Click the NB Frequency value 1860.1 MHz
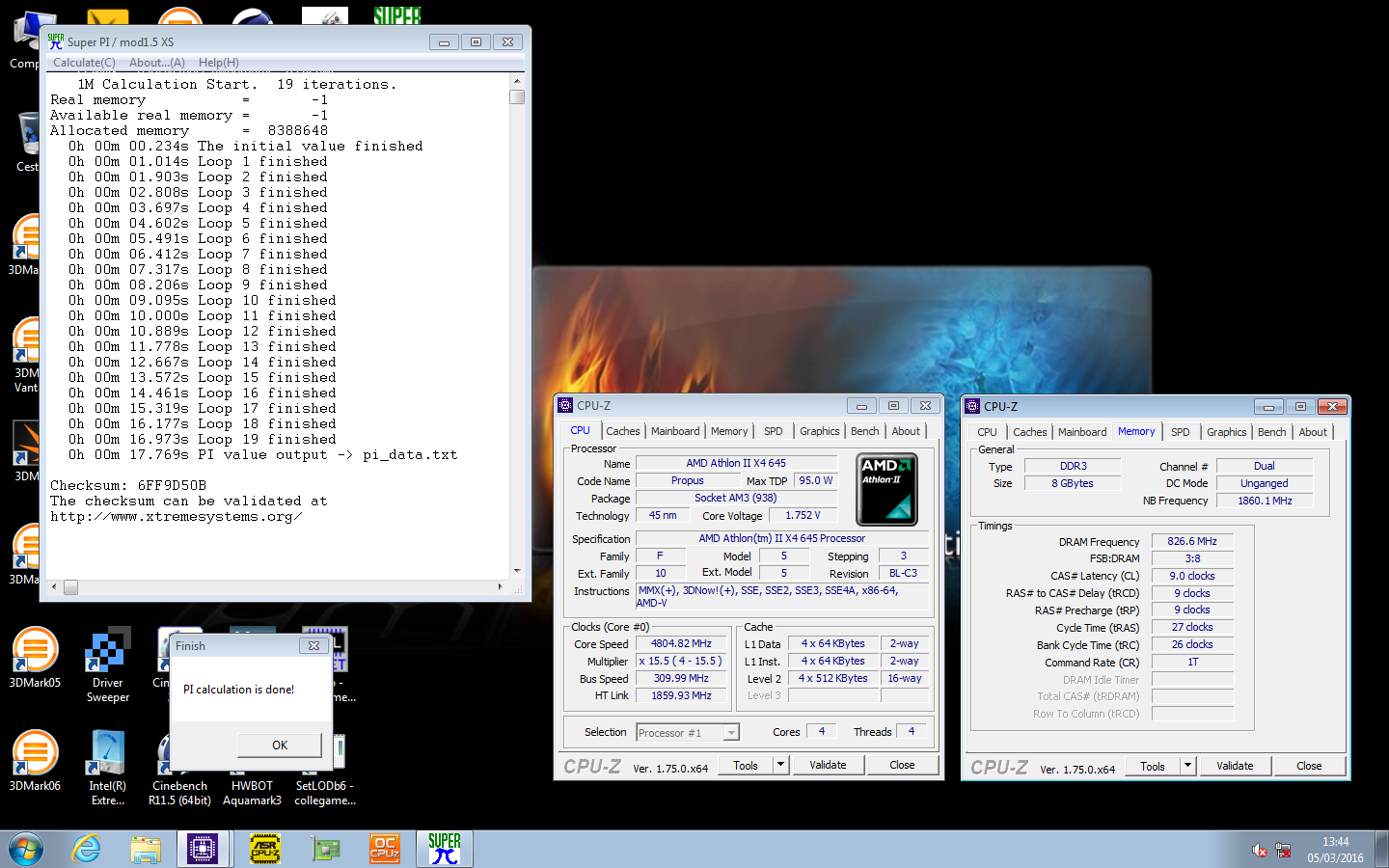Image resolution: width=1389 pixels, height=868 pixels. point(1265,501)
